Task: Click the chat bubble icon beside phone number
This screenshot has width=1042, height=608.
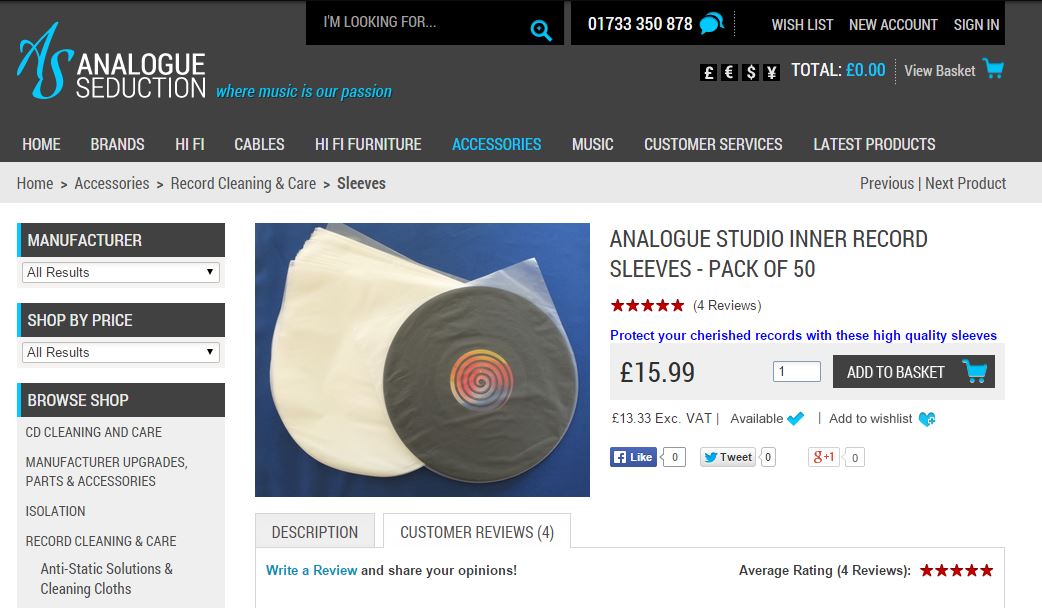Action: (x=712, y=23)
